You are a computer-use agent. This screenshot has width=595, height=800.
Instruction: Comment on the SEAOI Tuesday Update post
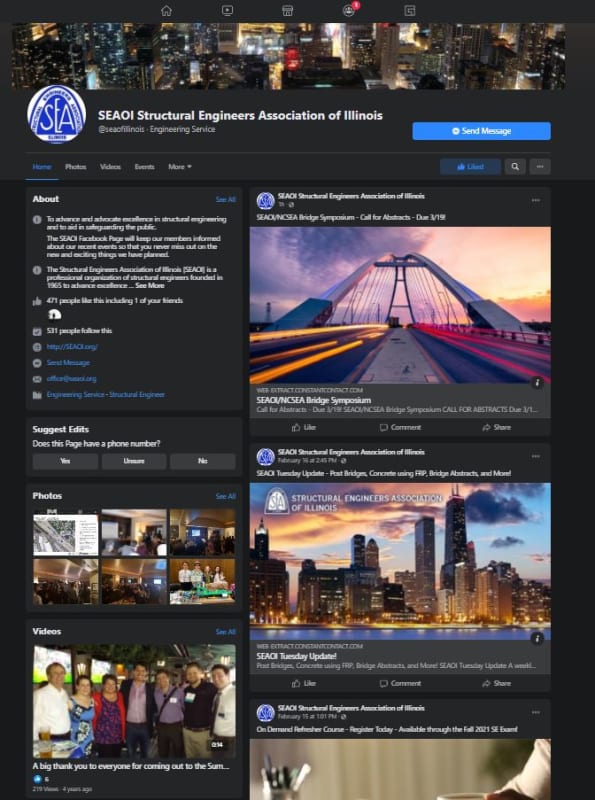click(401, 684)
